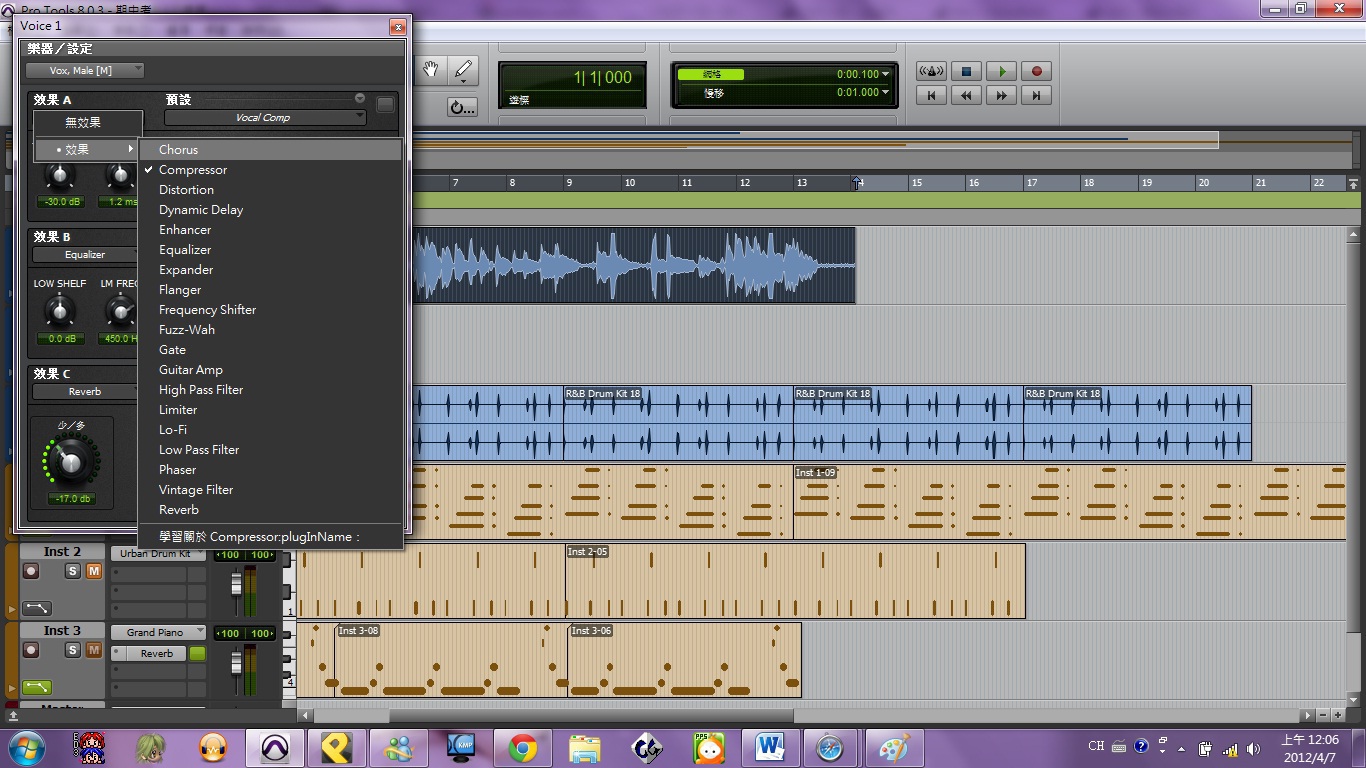This screenshot has width=1366, height=768.
Task: Select the Pencil tool
Action: pos(462,70)
